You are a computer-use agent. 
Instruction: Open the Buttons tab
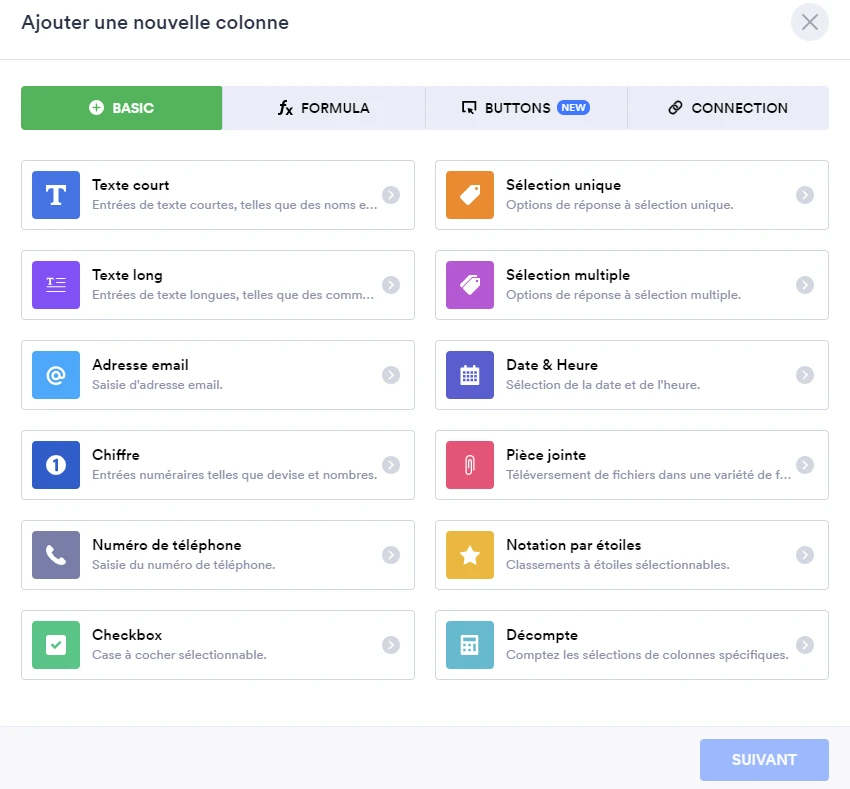[526, 108]
